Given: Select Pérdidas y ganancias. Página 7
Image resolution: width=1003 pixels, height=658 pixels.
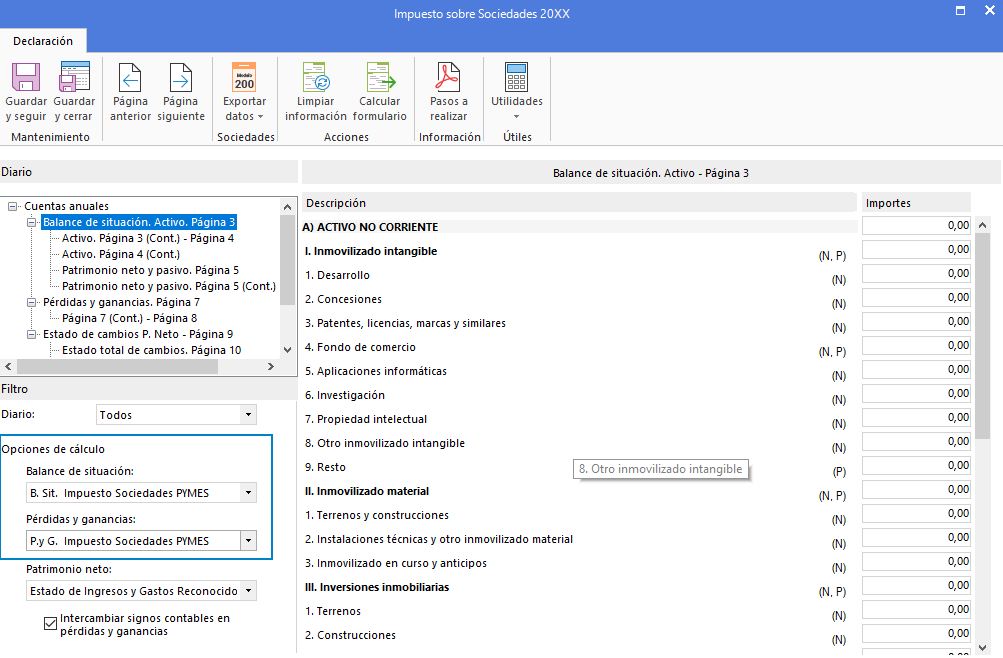Looking at the screenshot, I should (x=122, y=302).
